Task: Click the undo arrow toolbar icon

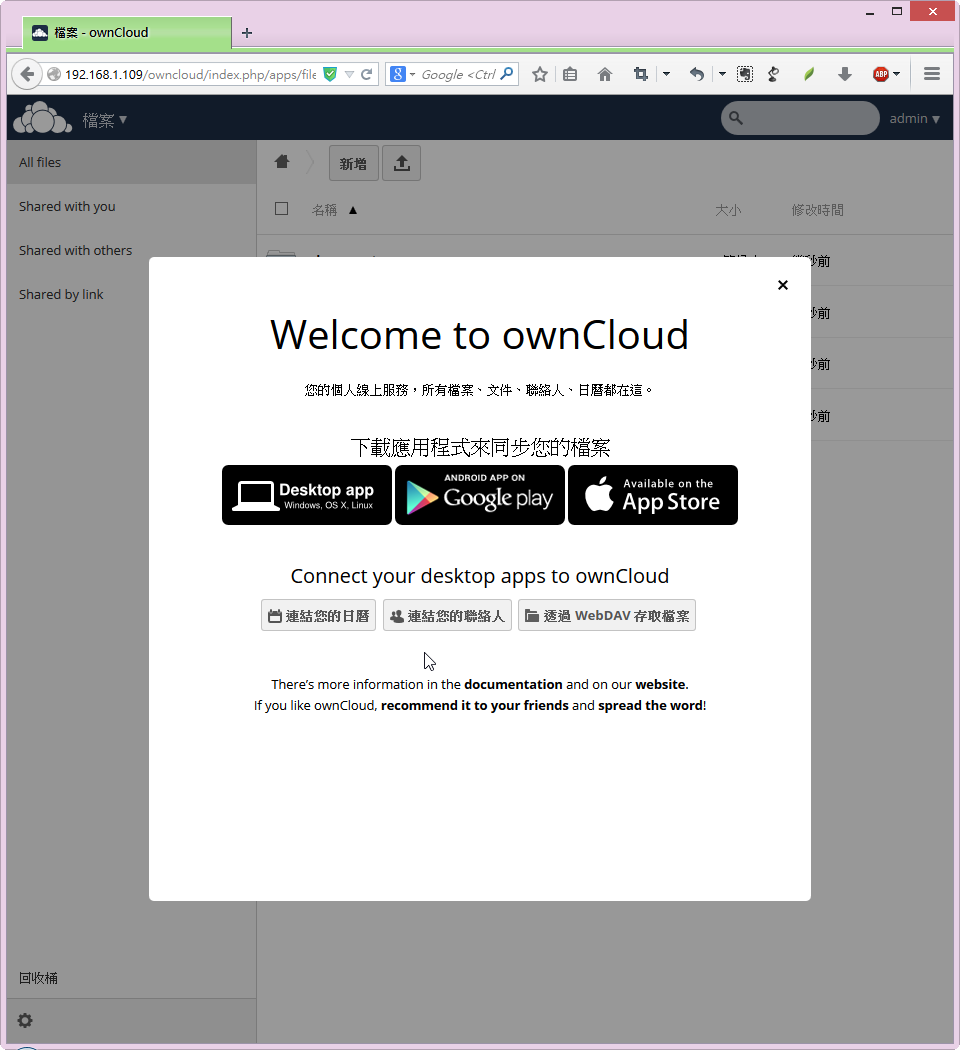Action: 696,74
